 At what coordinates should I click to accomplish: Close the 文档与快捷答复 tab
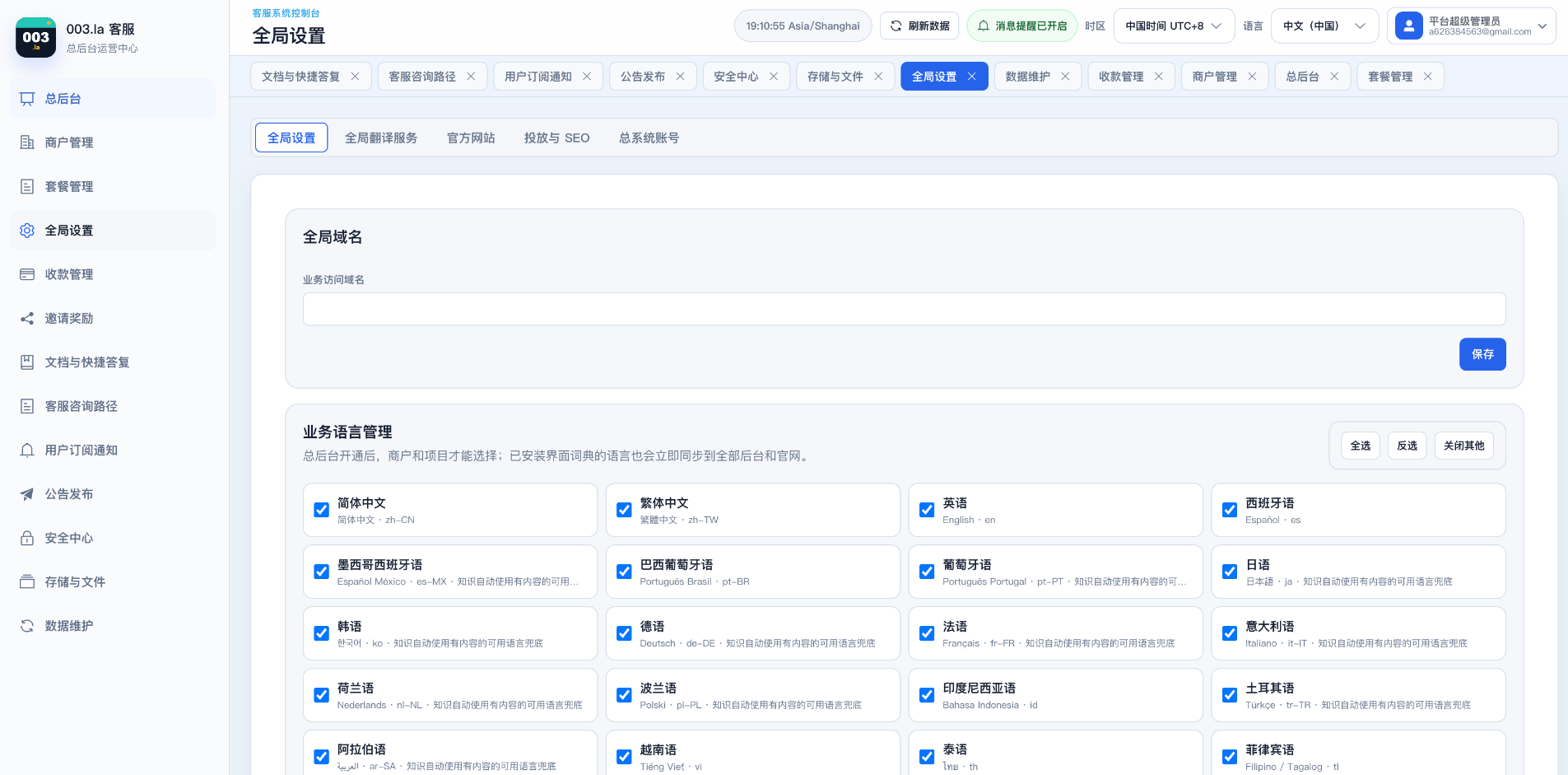tap(355, 77)
